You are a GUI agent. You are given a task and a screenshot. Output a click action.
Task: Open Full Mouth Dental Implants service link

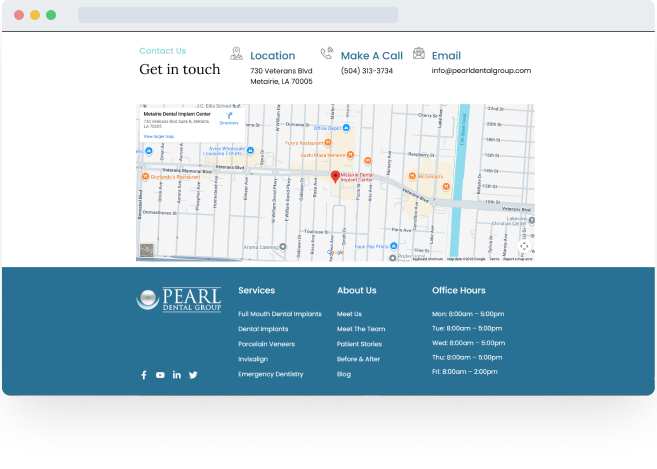coord(280,314)
